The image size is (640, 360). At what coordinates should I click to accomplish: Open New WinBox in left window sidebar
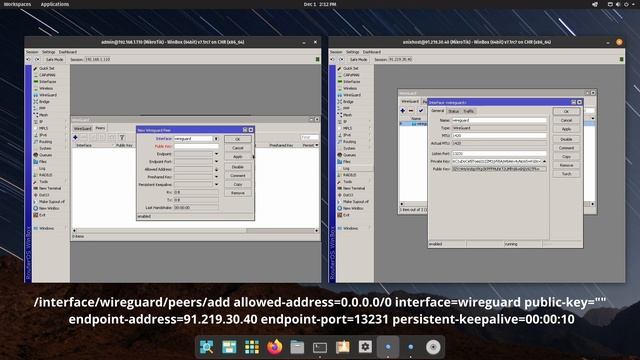pyautogui.click(x=47, y=208)
